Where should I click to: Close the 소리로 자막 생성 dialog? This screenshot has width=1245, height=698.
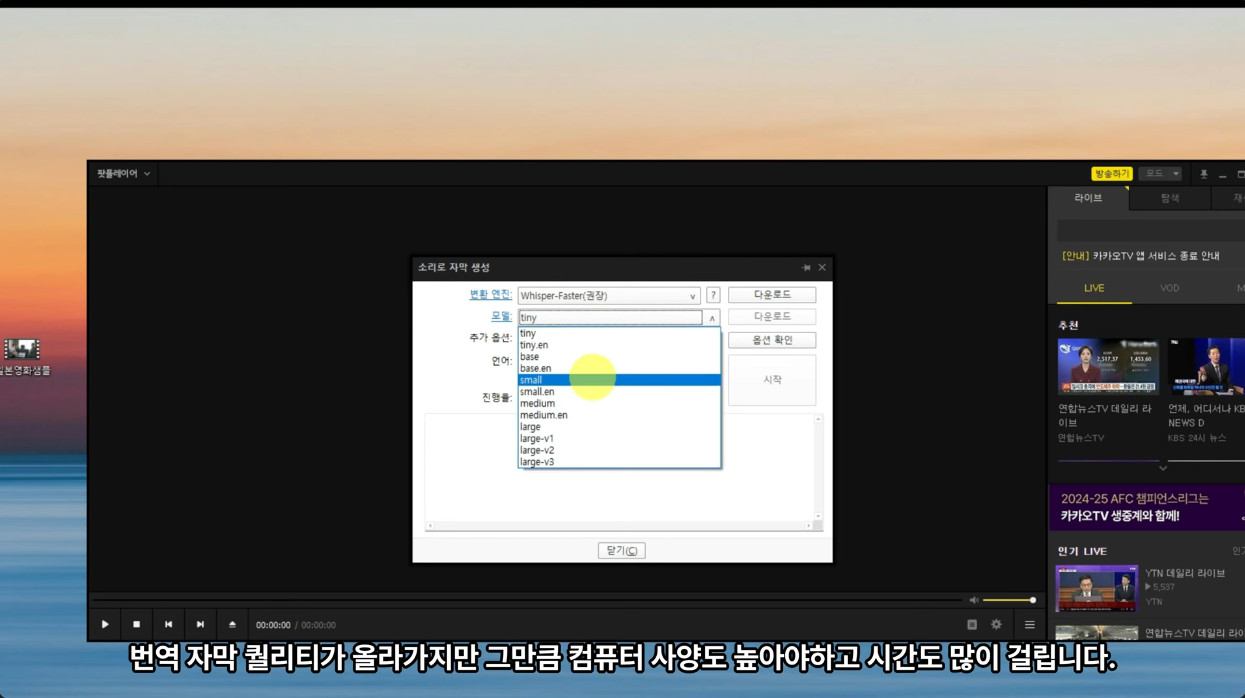[x=822, y=268]
